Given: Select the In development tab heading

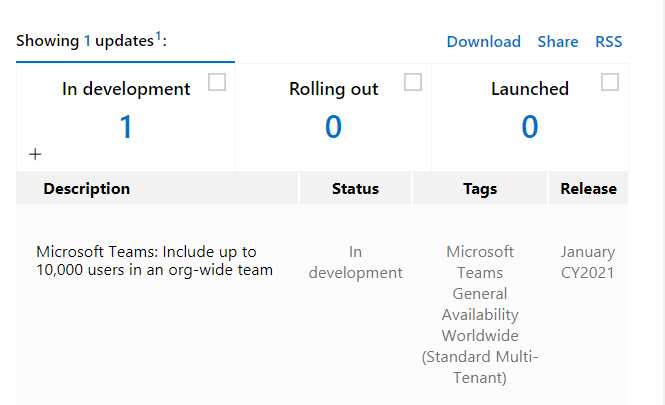Looking at the screenshot, I should (126, 89).
